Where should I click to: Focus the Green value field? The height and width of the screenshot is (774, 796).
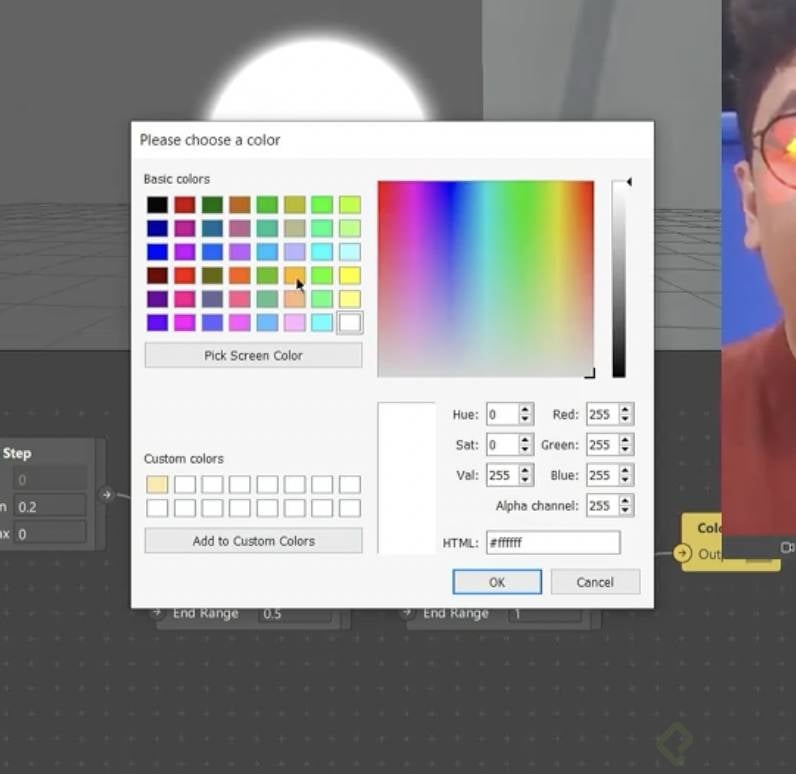click(602, 445)
